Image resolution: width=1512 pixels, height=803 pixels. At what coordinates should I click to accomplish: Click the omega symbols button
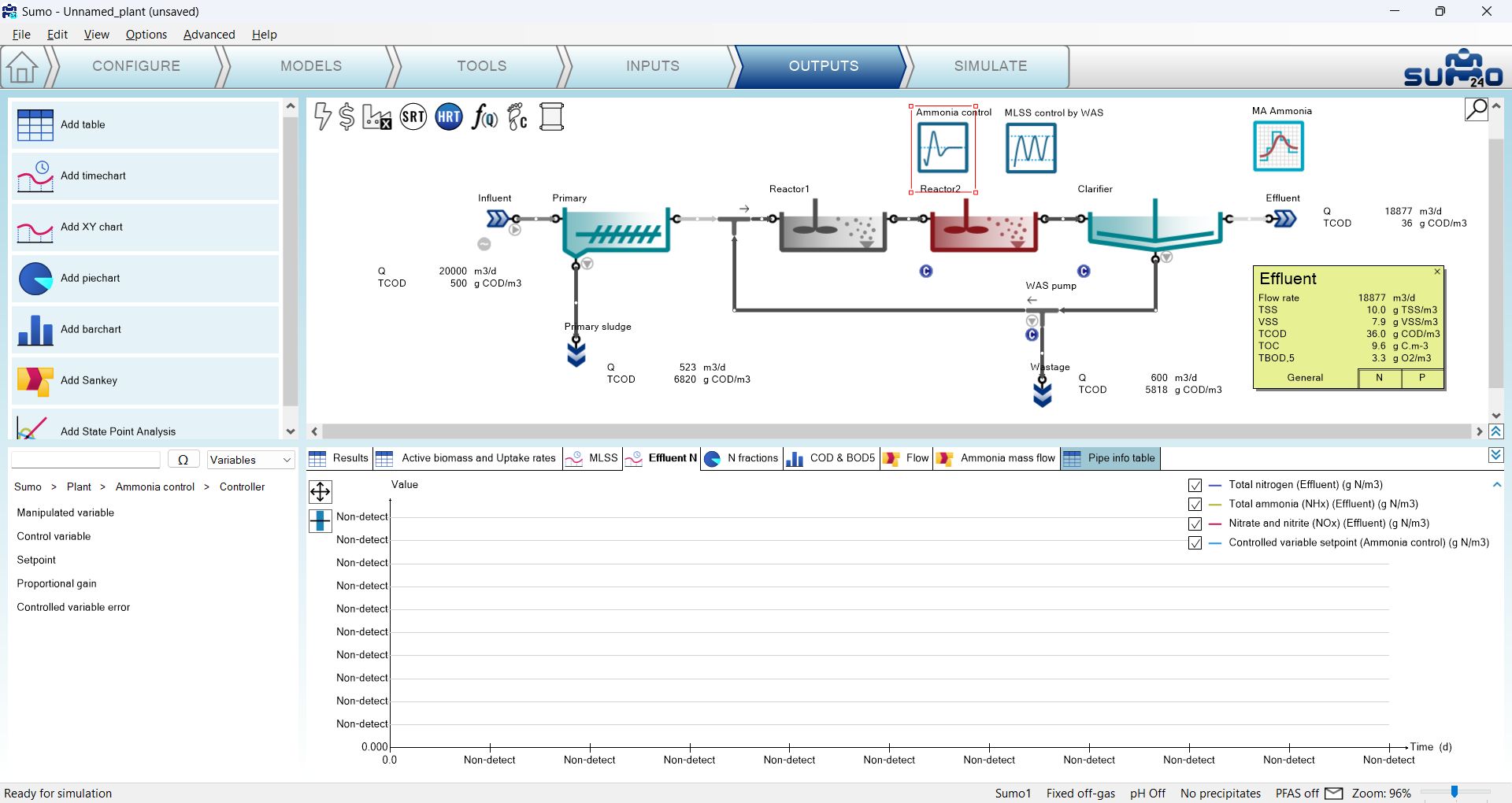[183, 460]
